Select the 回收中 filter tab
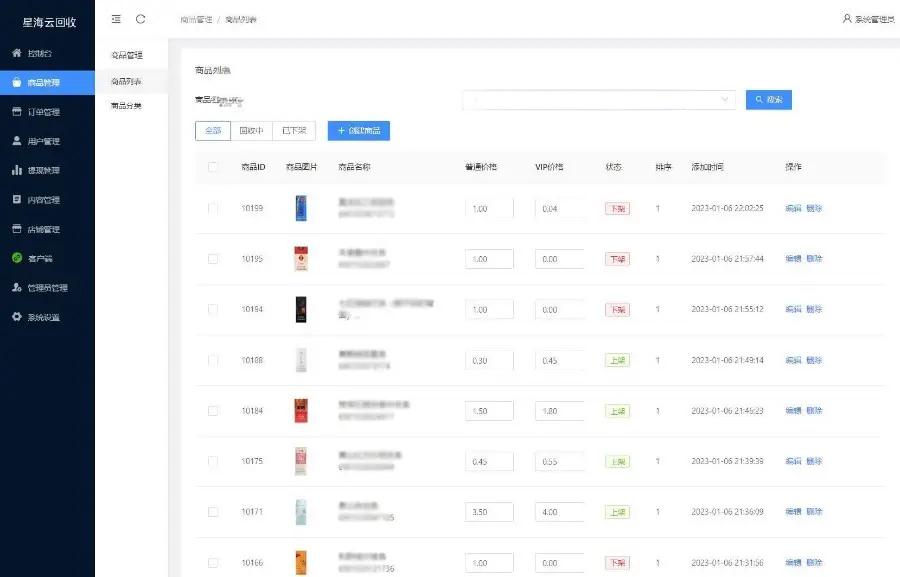This screenshot has height=577, width=900. point(251,131)
